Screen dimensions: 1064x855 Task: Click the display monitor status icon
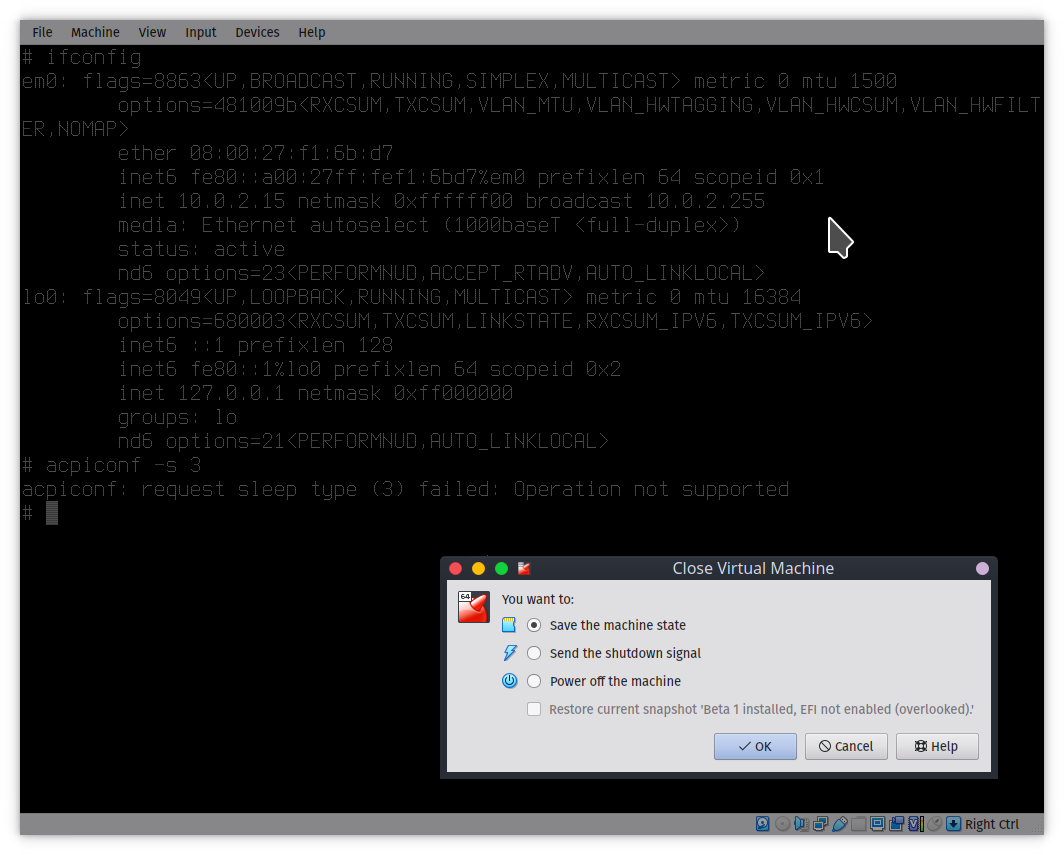click(x=877, y=824)
